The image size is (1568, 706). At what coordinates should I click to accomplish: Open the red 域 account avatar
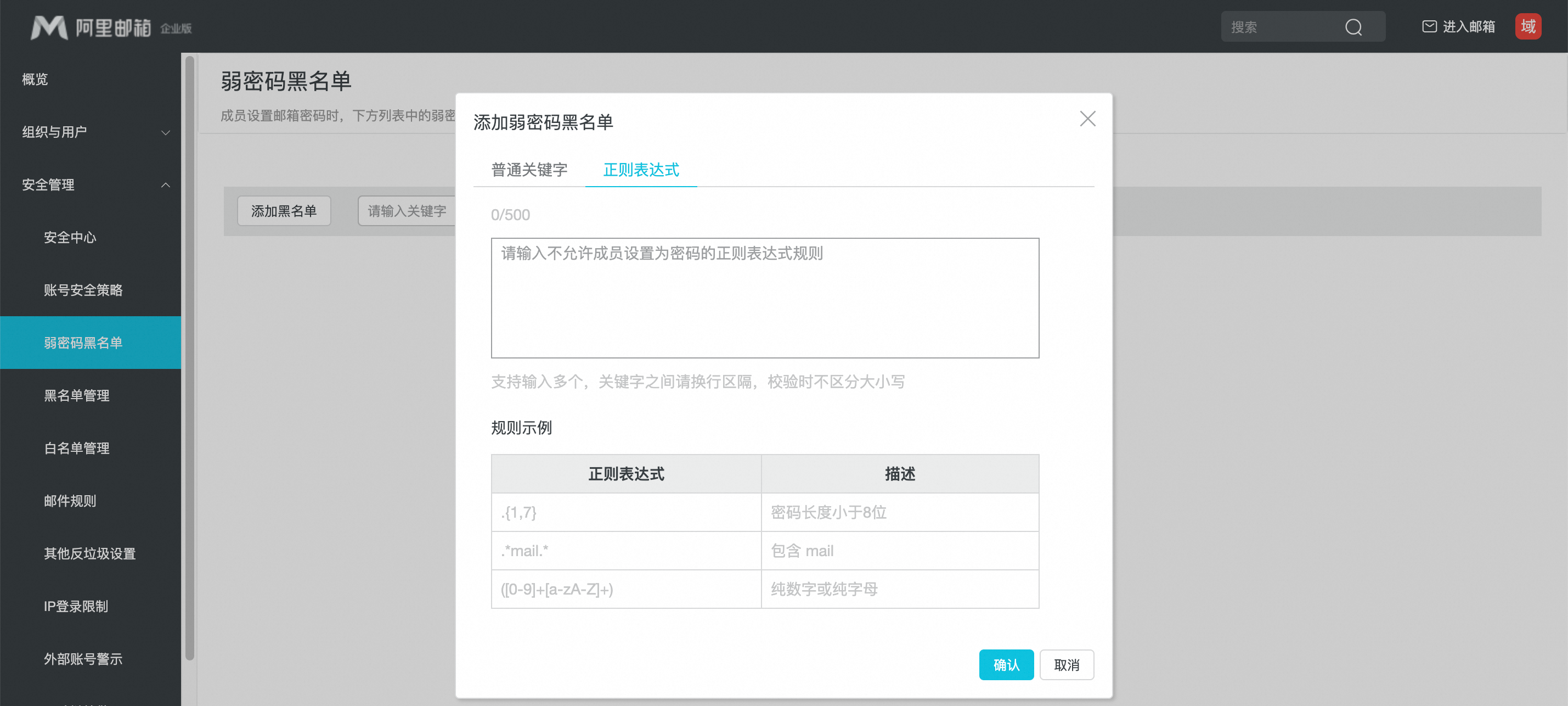1528,26
